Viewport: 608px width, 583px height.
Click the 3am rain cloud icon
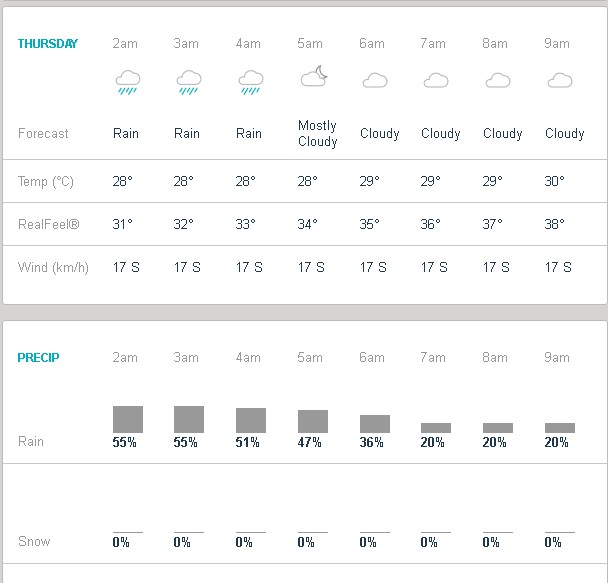pos(189,83)
